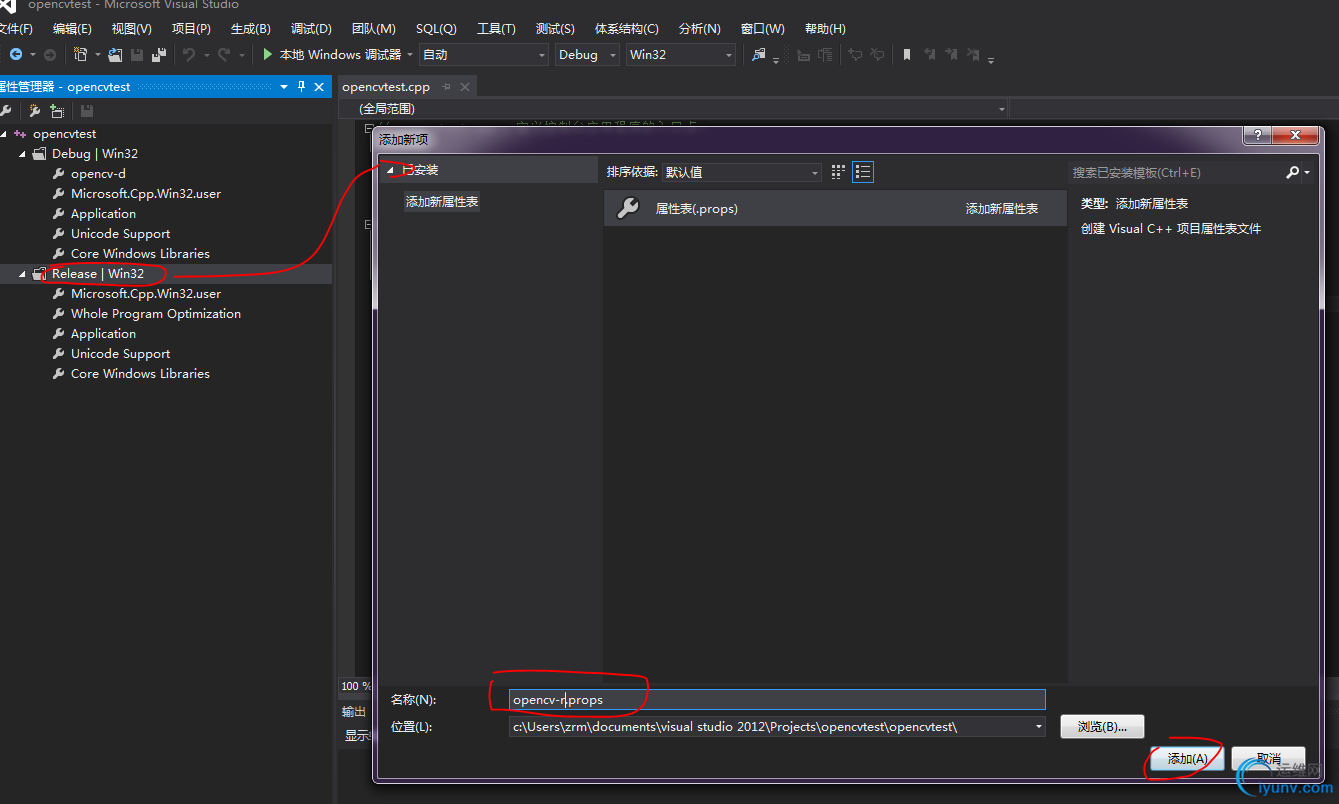Select 添加新属性表 in dialog tree

click(x=442, y=202)
